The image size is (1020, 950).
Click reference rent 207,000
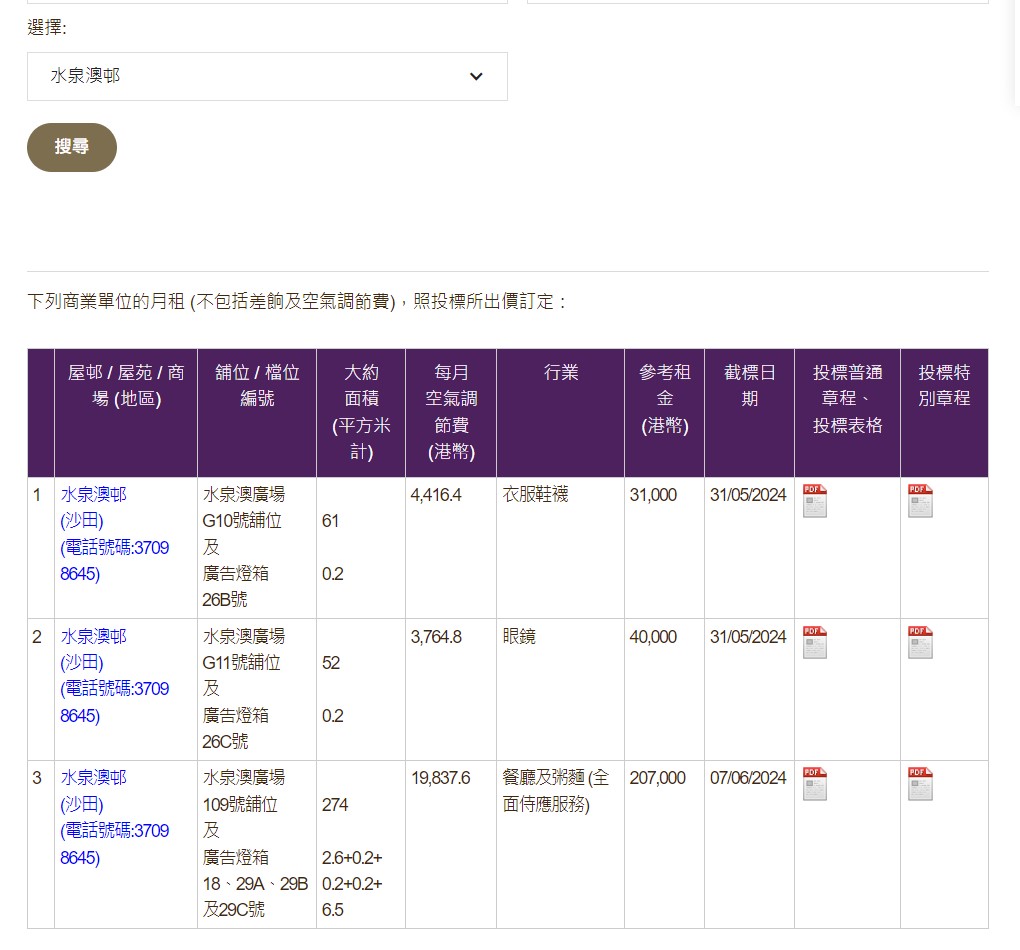tap(658, 778)
